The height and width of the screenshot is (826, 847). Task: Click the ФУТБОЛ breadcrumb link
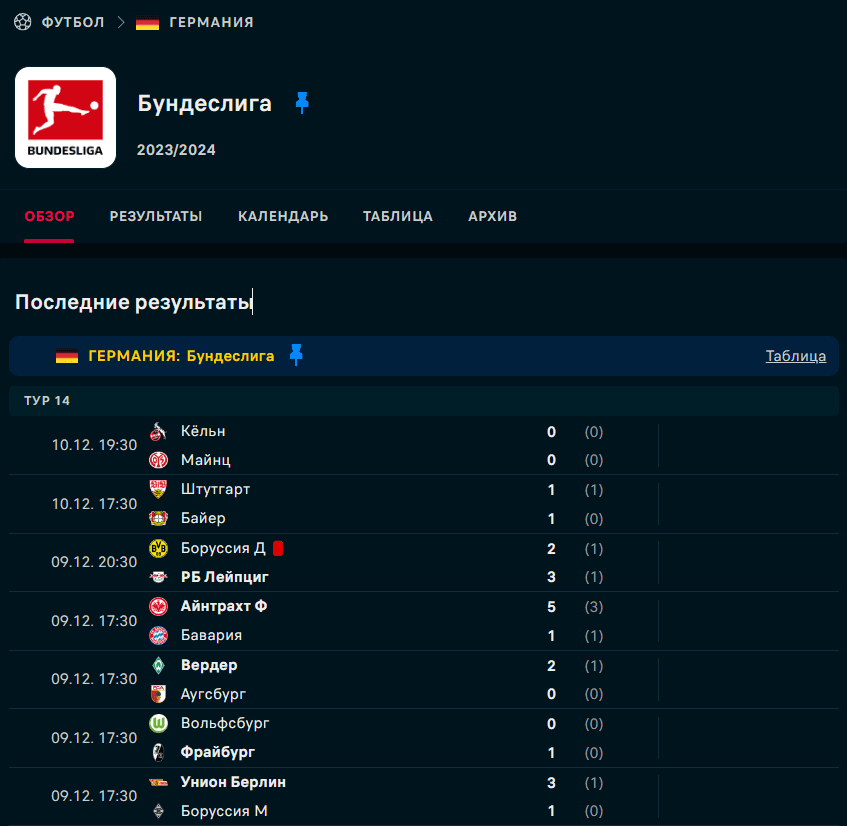pyautogui.click(x=73, y=22)
